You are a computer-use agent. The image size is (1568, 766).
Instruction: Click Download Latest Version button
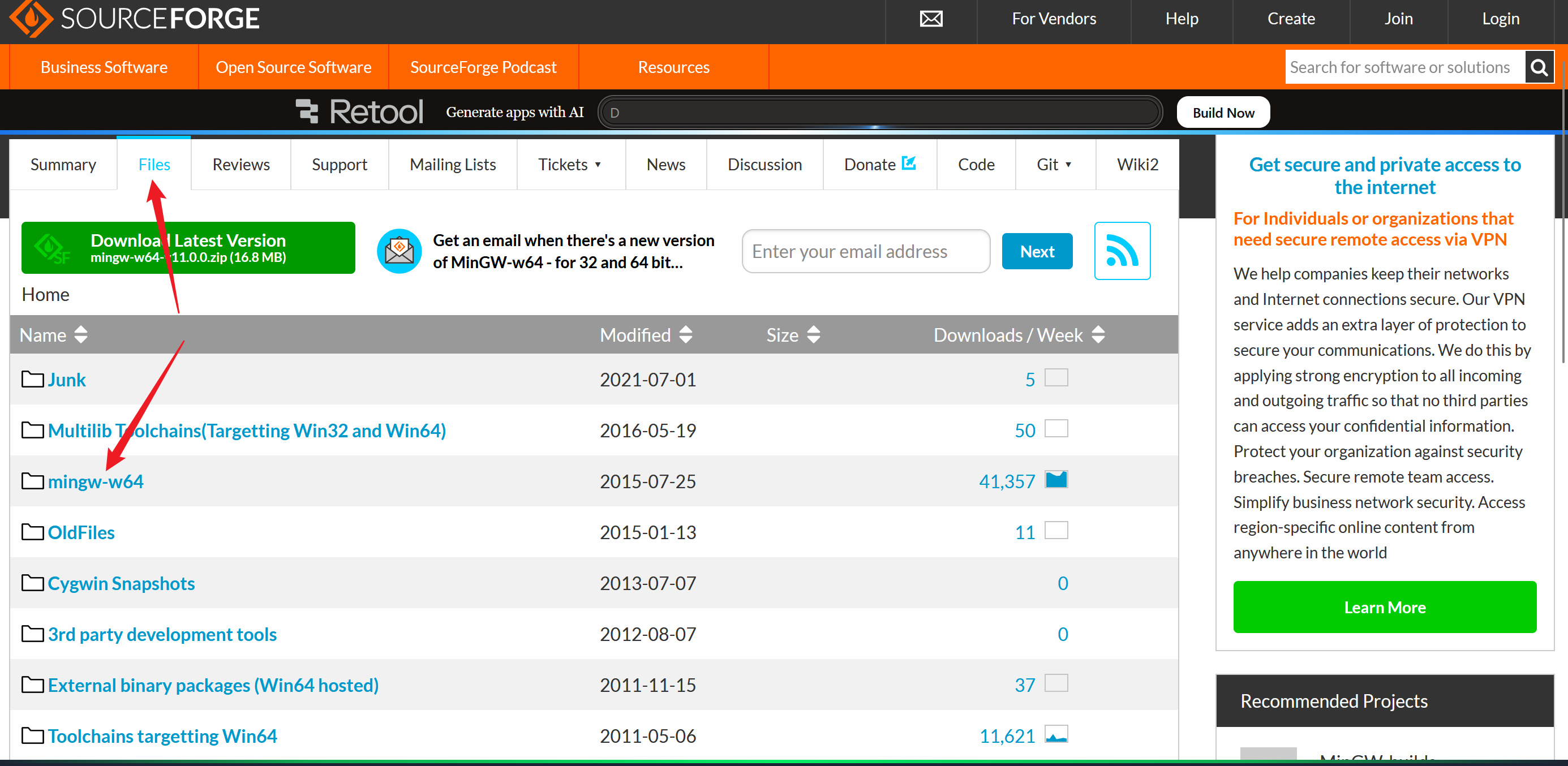[x=188, y=248]
